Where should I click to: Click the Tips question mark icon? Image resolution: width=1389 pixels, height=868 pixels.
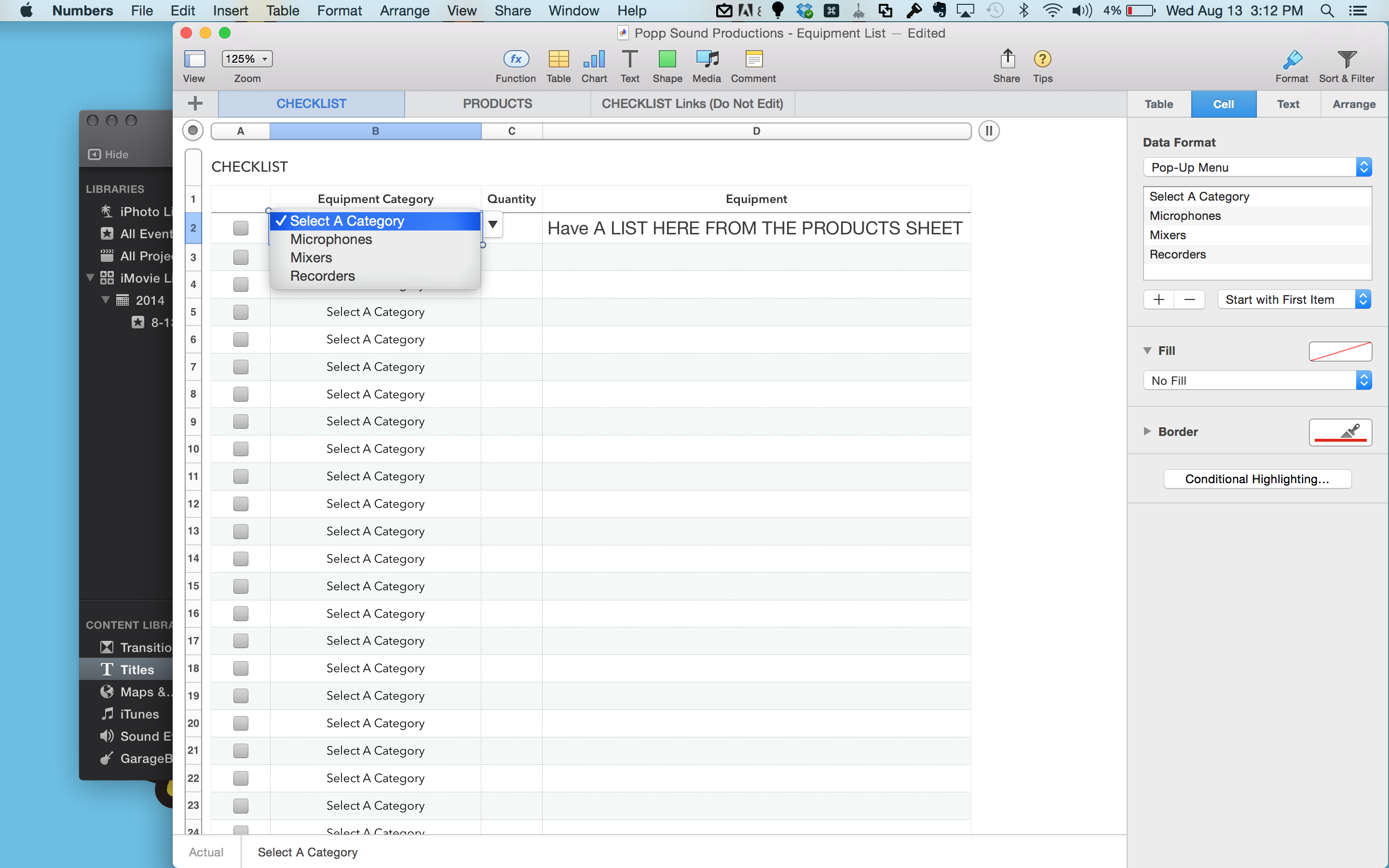1042,59
